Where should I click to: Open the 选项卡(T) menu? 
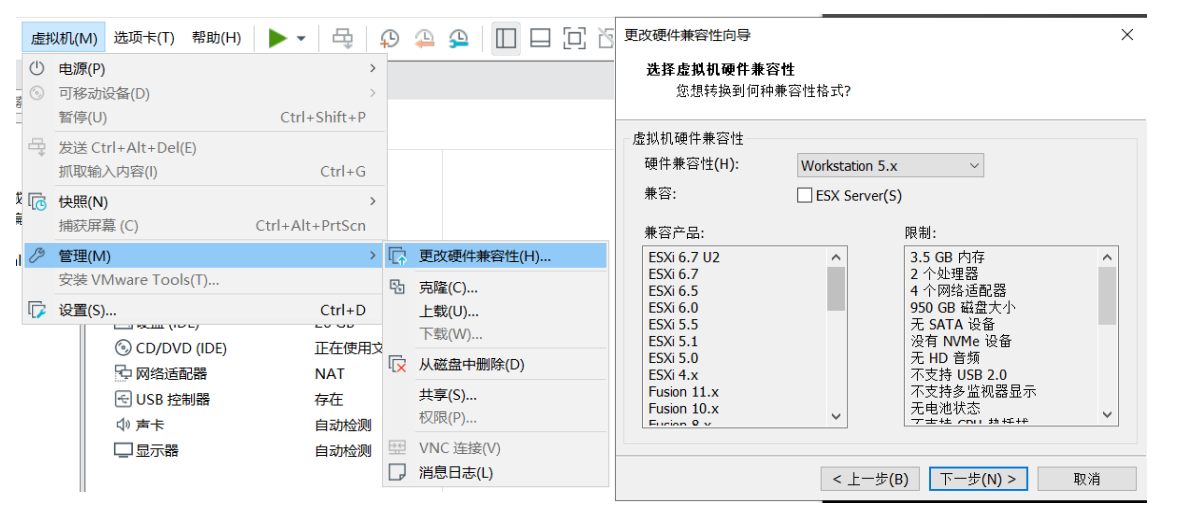[x=144, y=38]
